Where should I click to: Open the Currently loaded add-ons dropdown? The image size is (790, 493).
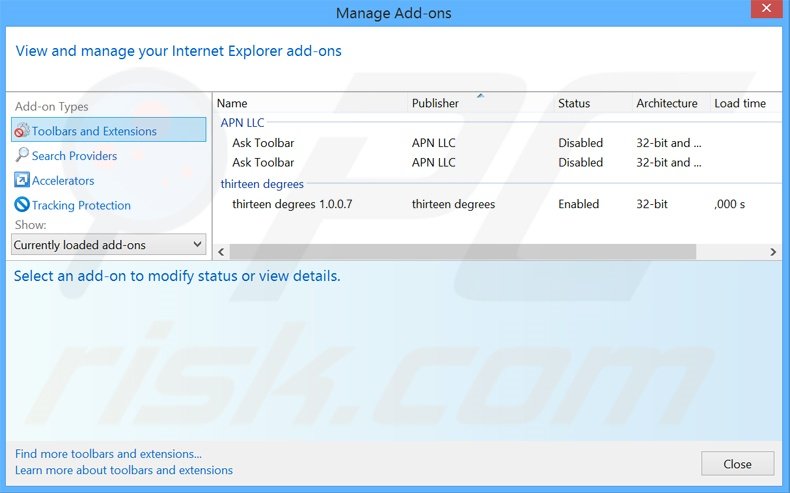108,245
